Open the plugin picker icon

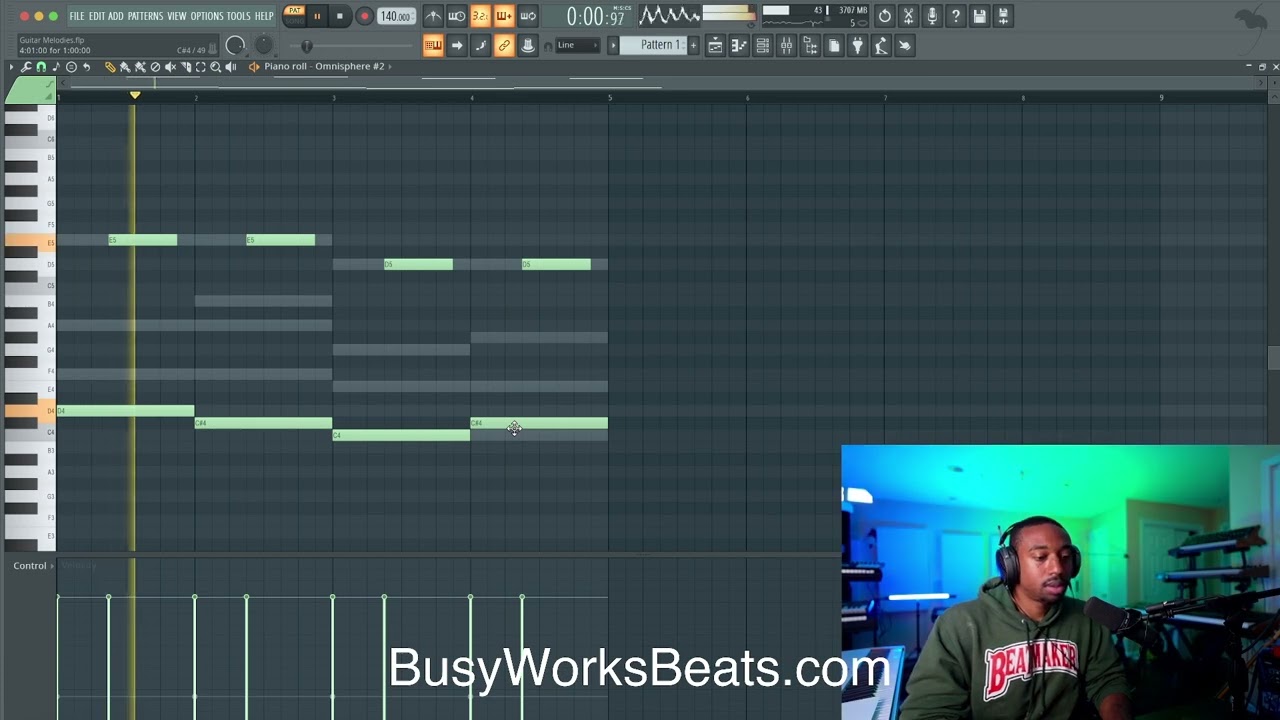click(x=857, y=45)
